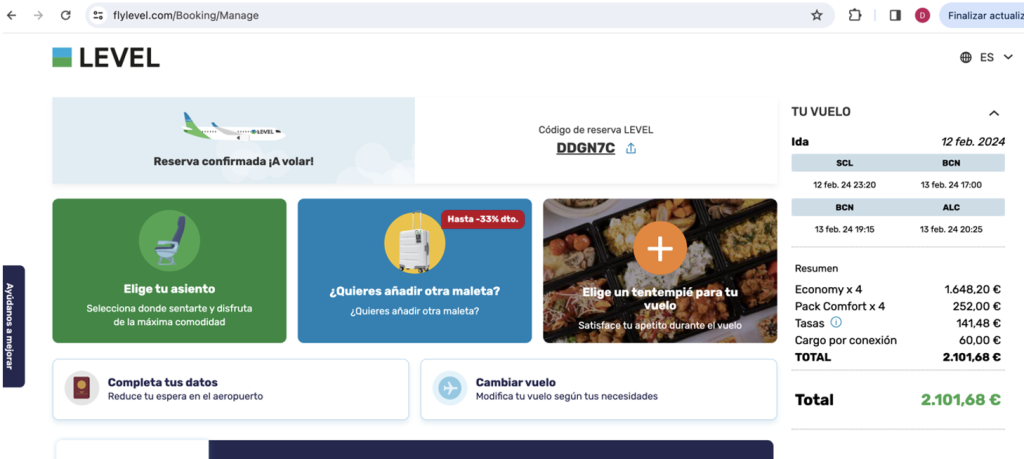Image resolution: width=1024 pixels, height=459 pixels.
Task: Open the browser extensions puzzle icon
Action: click(x=855, y=16)
